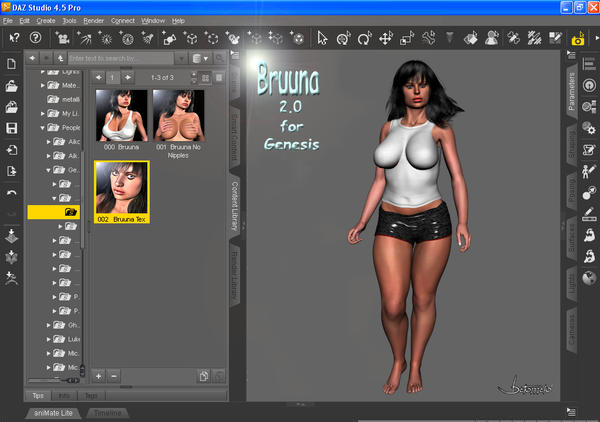Open the Create menu
The height and width of the screenshot is (422, 600).
click(46, 21)
